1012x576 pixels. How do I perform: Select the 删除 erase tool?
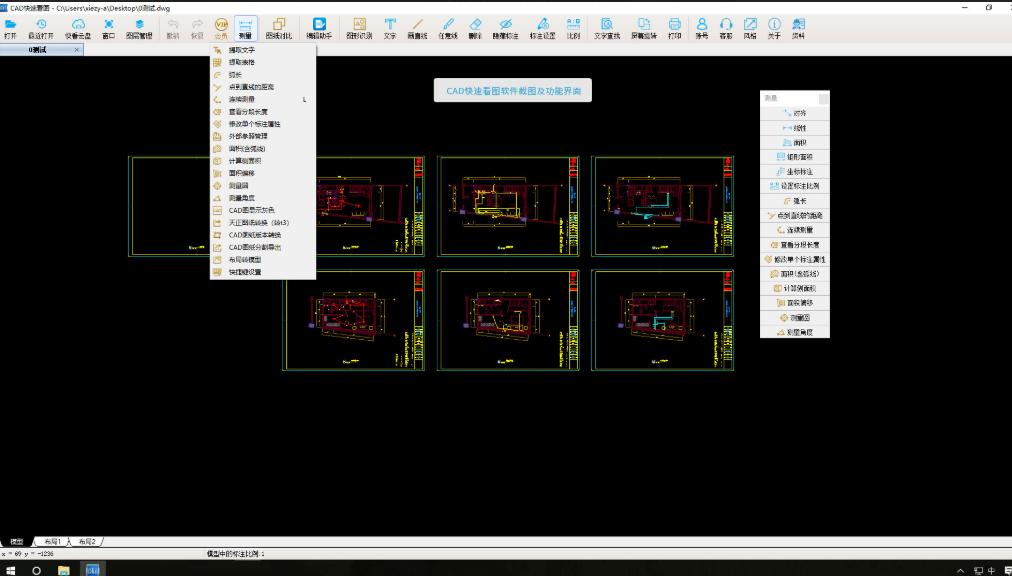tap(476, 27)
